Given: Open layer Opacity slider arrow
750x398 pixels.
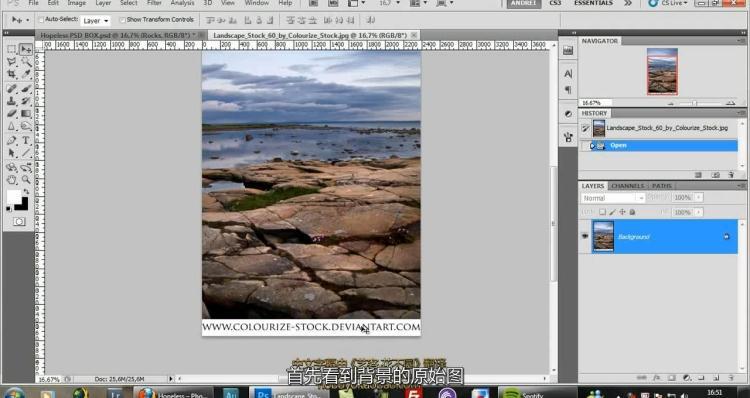Looking at the screenshot, I should pos(699,197).
